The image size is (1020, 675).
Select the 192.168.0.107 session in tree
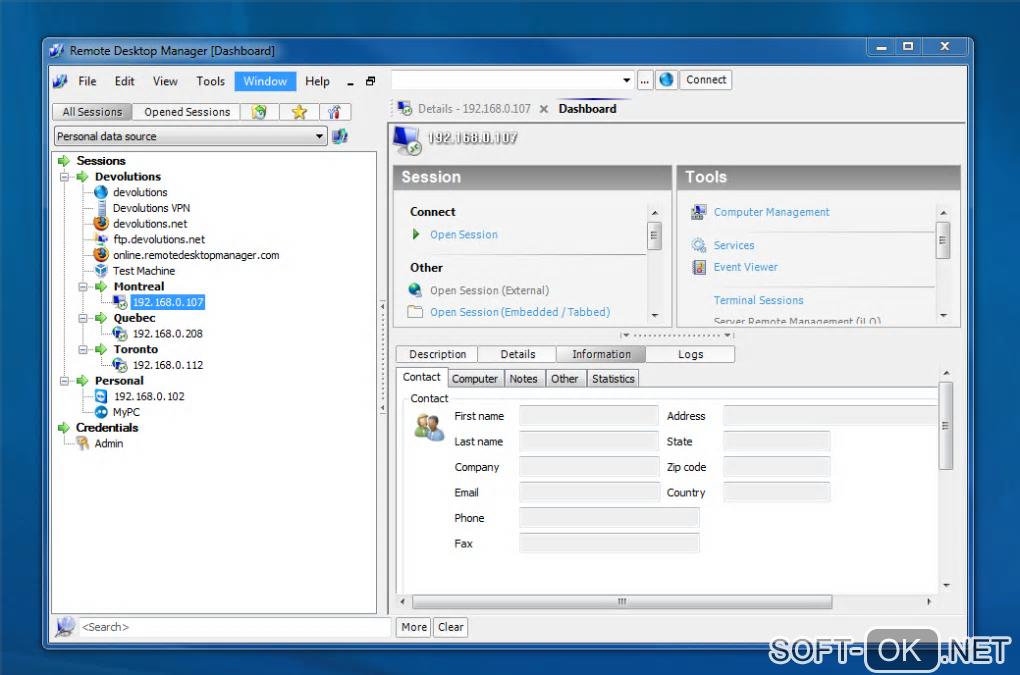tap(168, 302)
